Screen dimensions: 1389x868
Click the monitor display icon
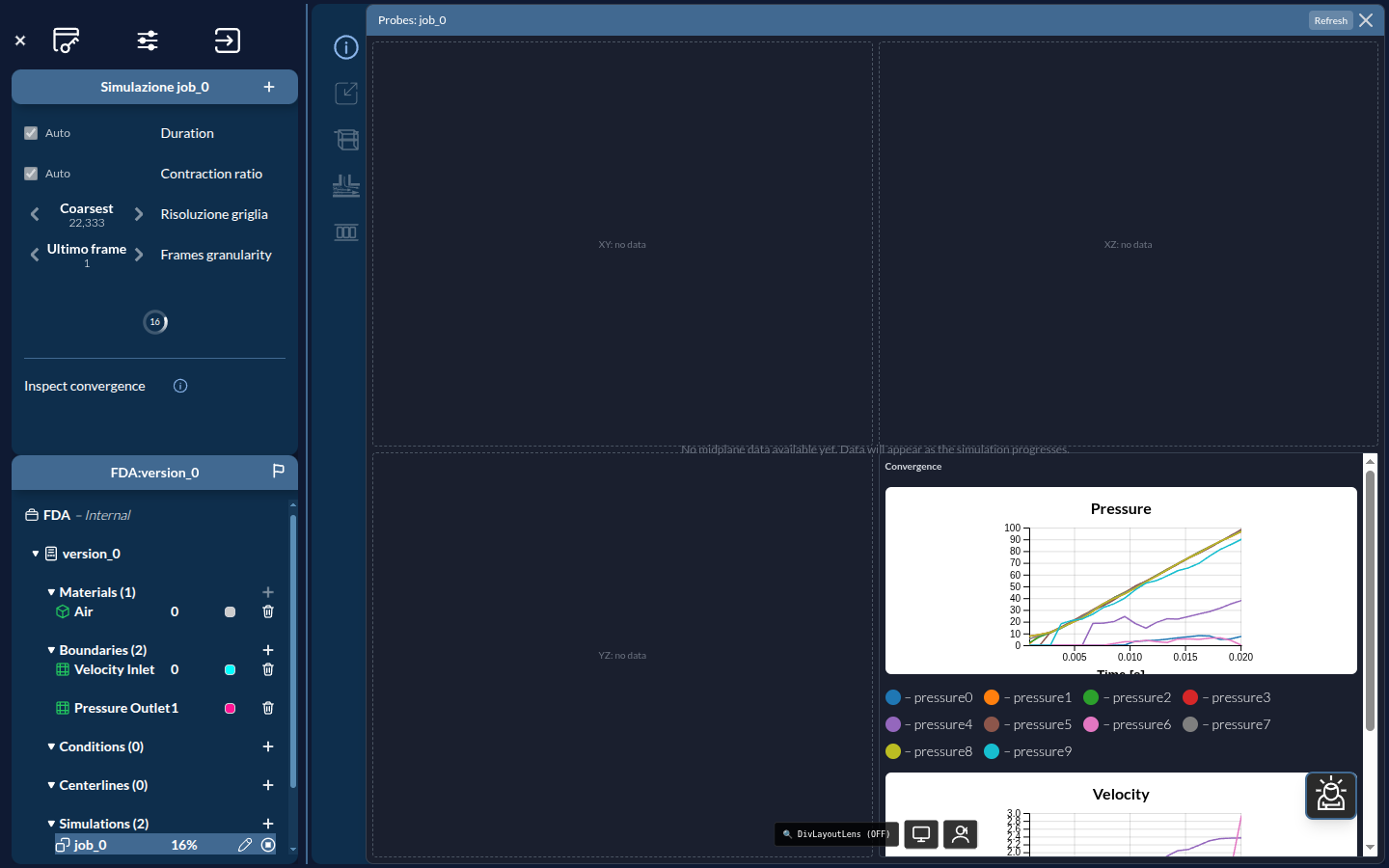point(921,834)
